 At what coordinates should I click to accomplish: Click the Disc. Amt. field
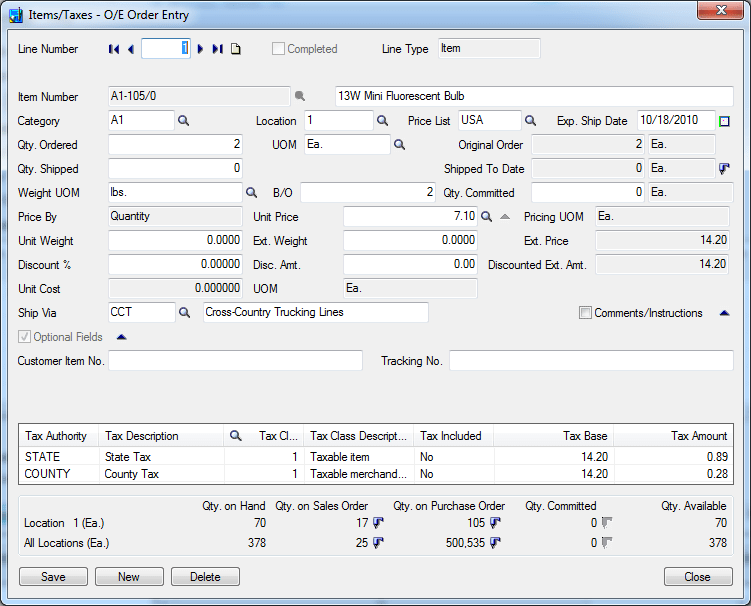click(410, 264)
